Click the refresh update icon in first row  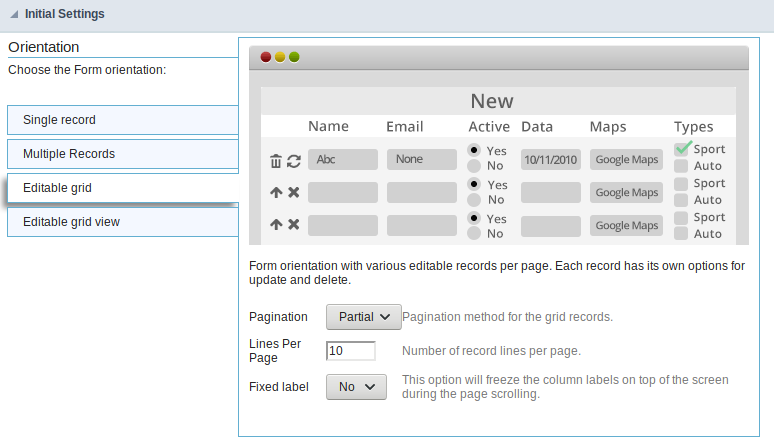click(x=293, y=160)
